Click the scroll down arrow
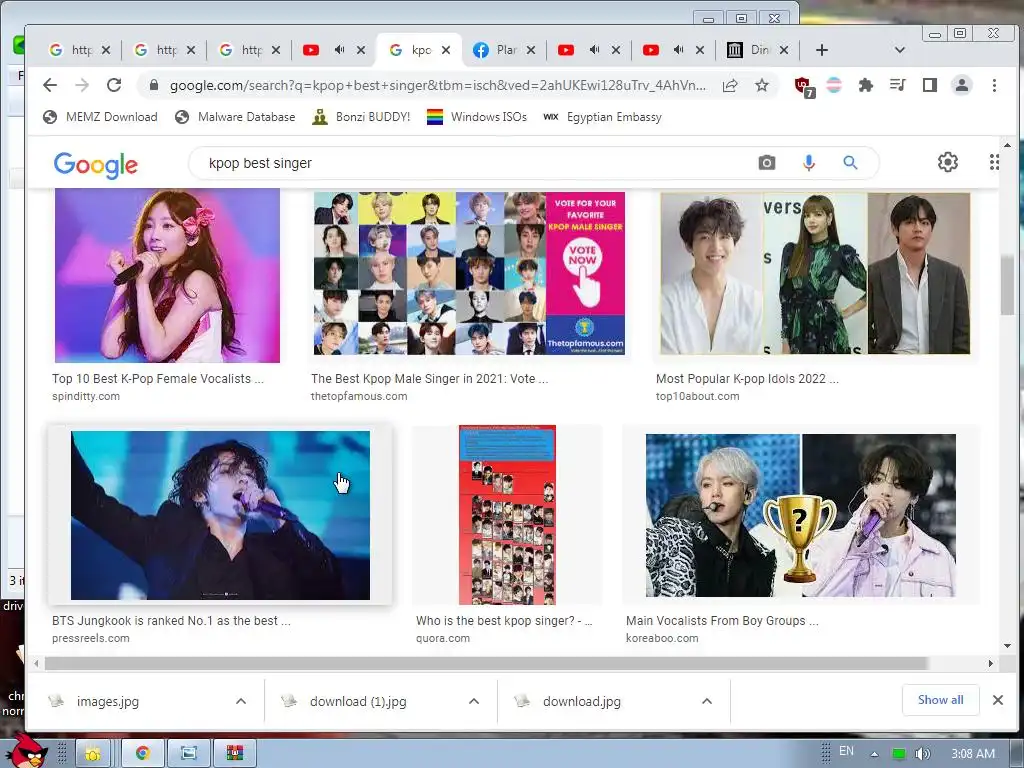 pos(1007,646)
